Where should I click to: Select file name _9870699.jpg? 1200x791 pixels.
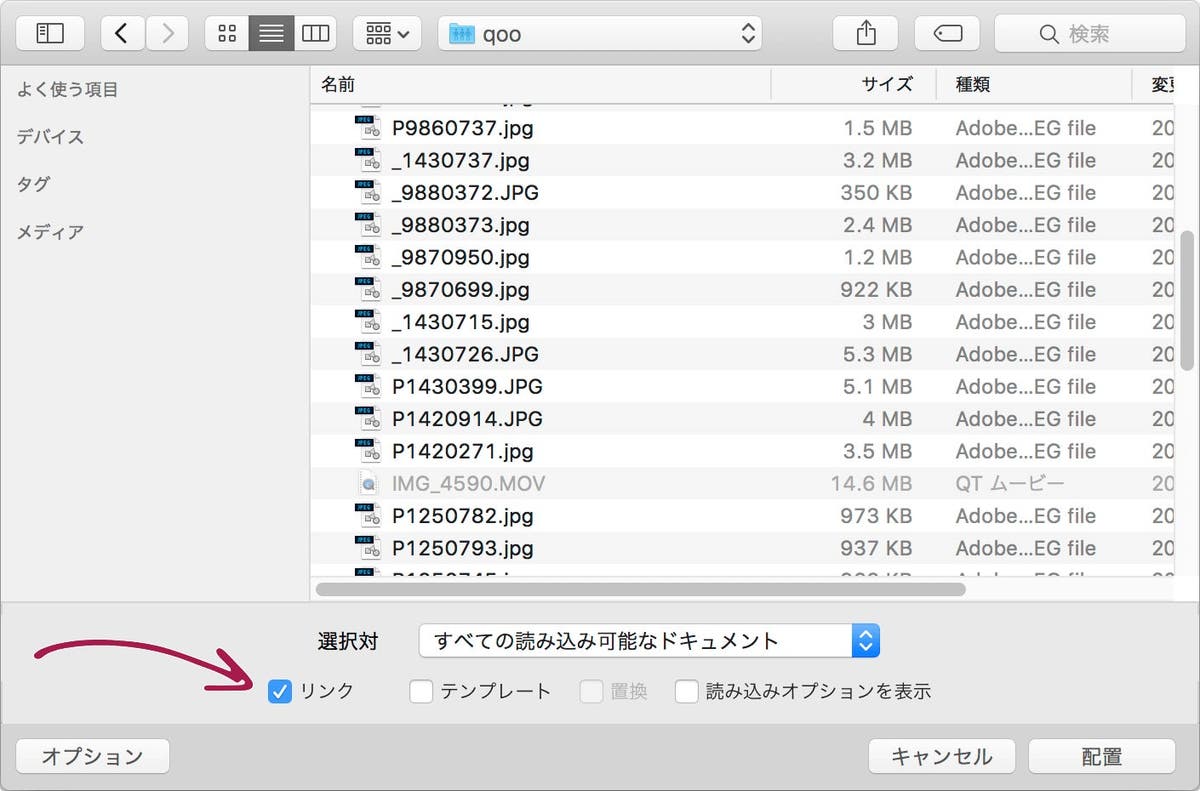tap(460, 290)
